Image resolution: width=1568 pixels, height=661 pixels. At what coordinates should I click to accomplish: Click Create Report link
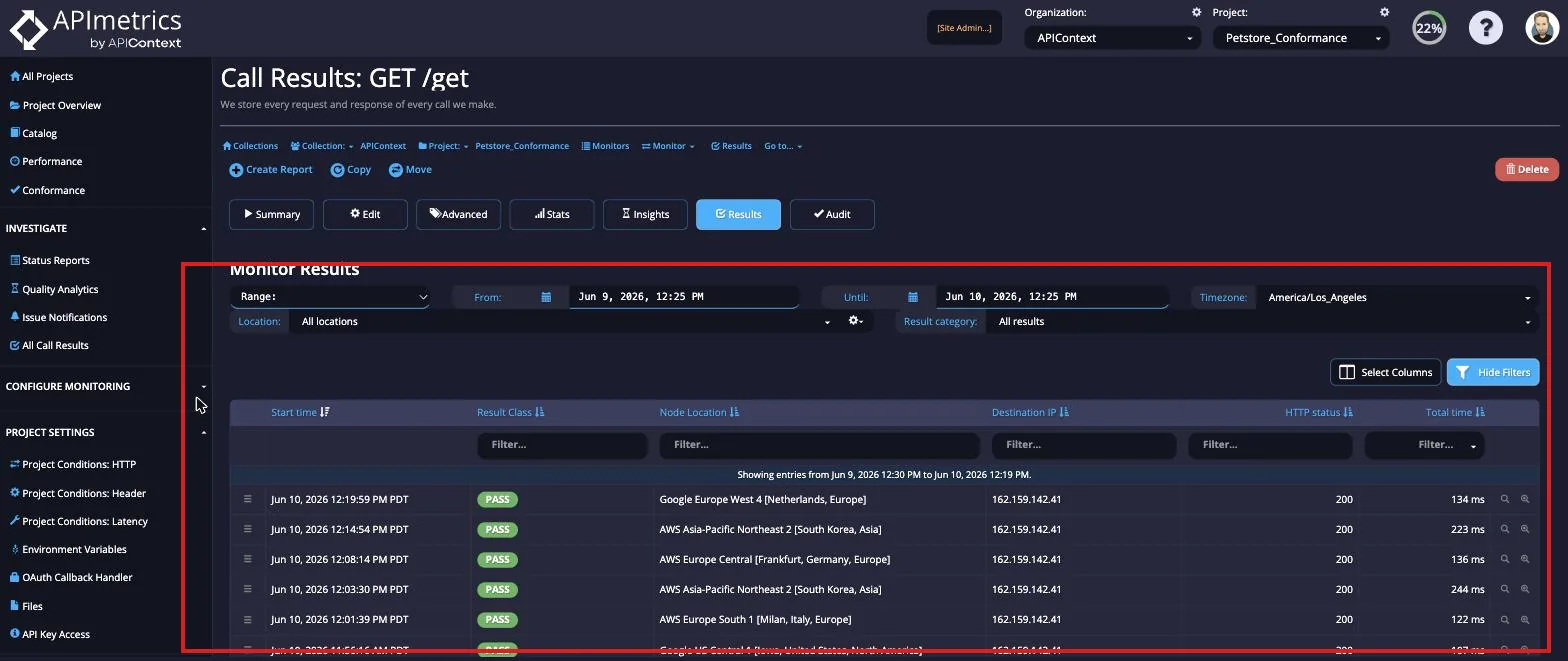271,170
